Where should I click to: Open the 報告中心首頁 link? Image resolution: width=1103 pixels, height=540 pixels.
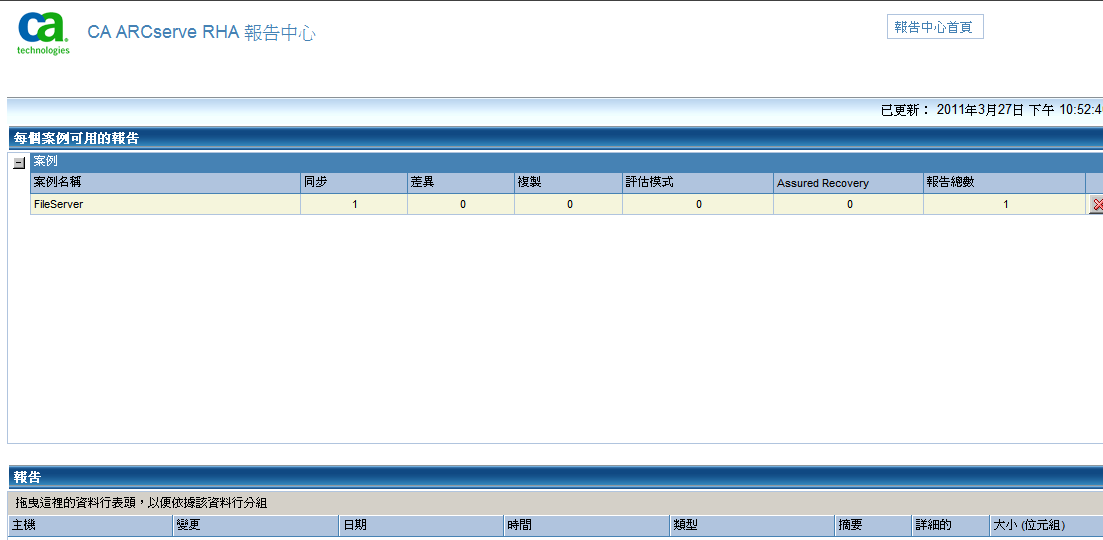coord(935,27)
